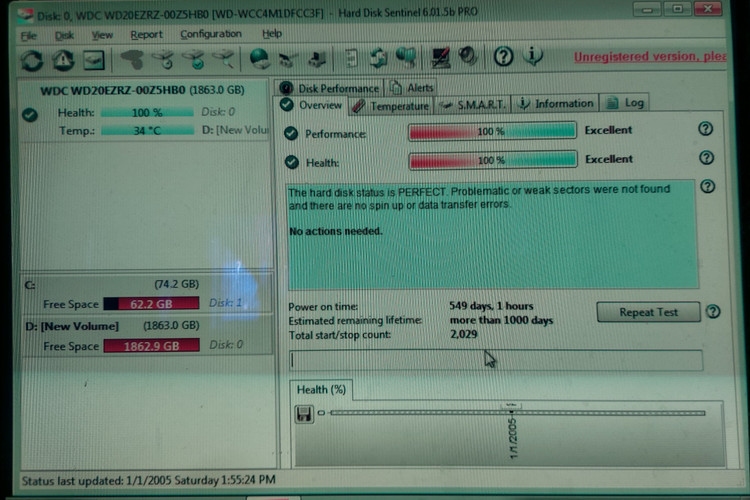Click the disk with magnifier surface test icon
The image size is (750, 500).
coord(223,60)
